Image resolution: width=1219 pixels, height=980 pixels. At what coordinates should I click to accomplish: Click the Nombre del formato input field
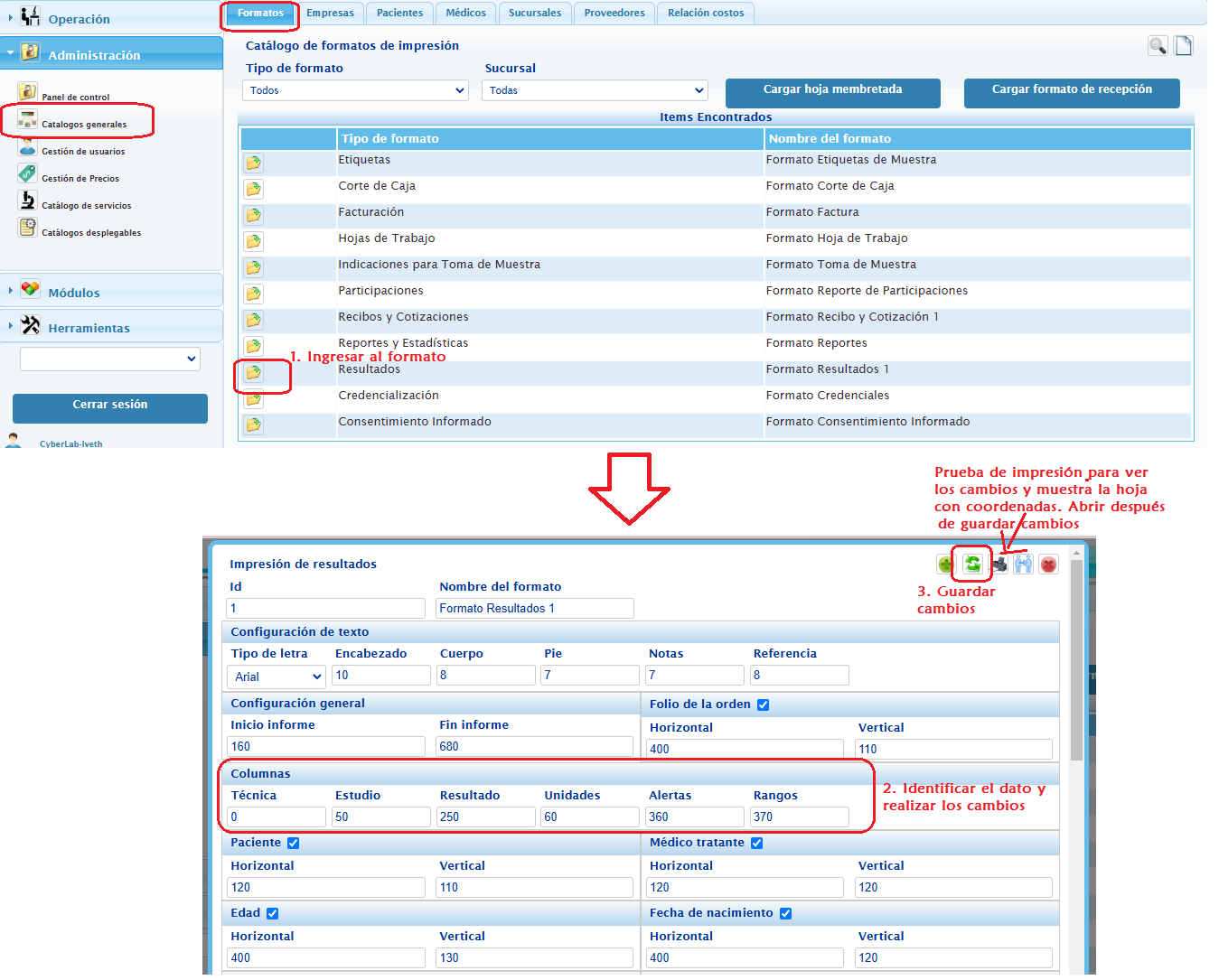click(x=535, y=608)
